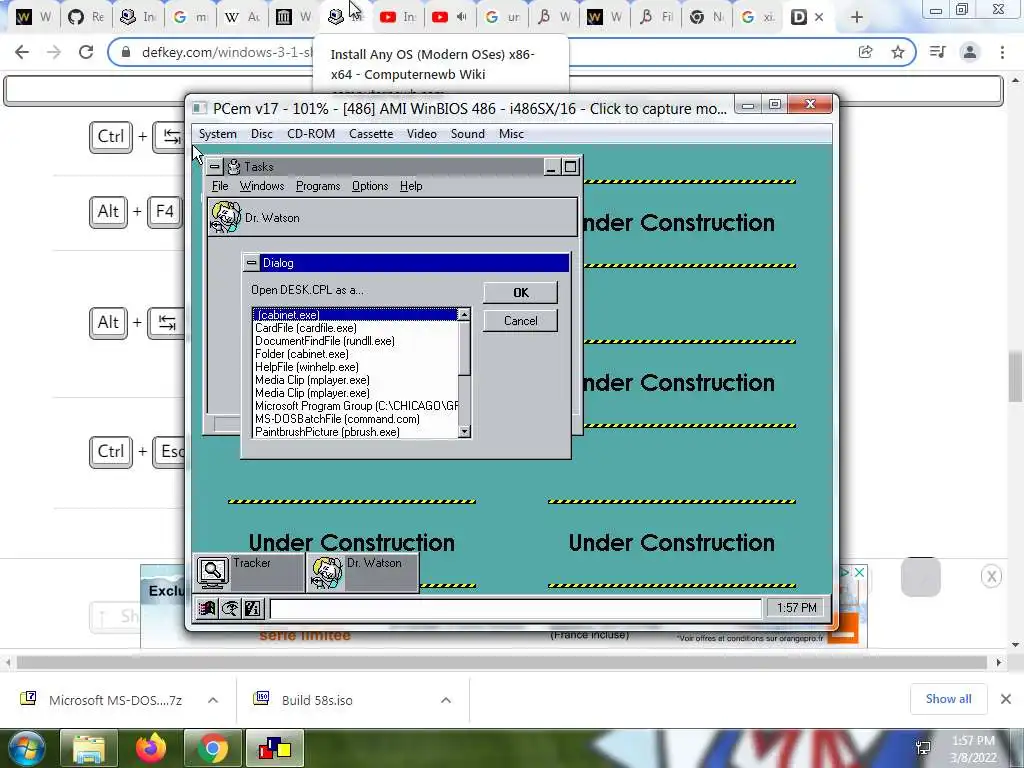Image resolution: width=1024 pixels, height=768 pixels.
Task: Select PaintbrushPicture (pbrush.exe) in the list
Action: click(355, 432)
